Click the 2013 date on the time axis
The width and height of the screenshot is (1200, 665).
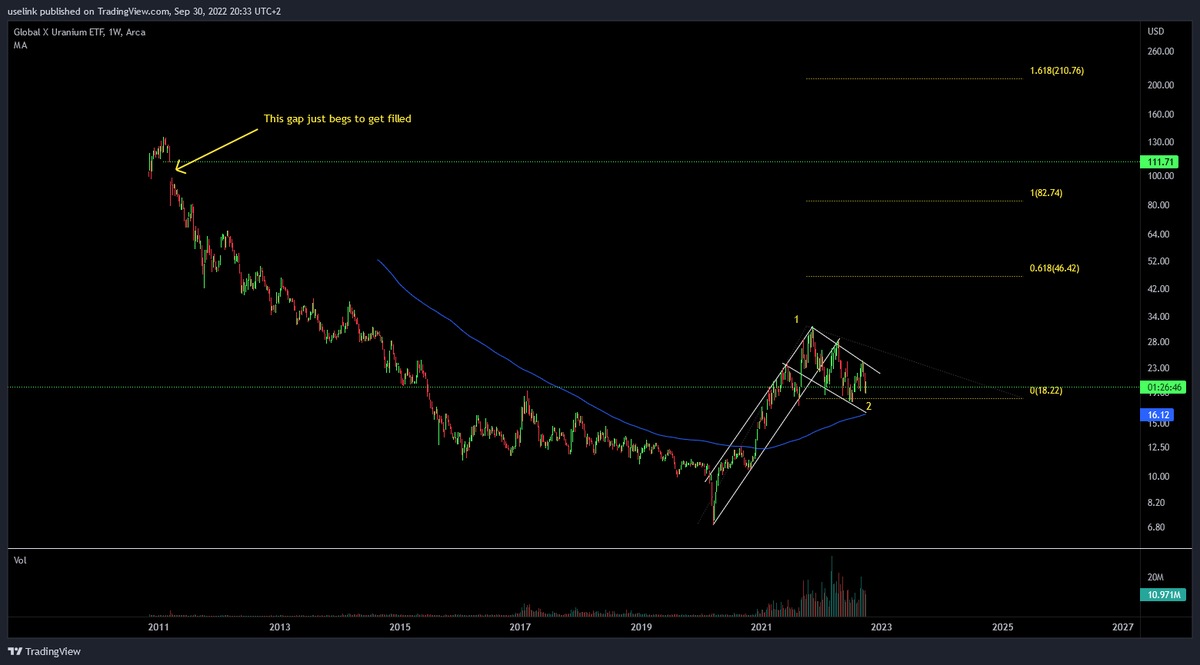[279, 627]
